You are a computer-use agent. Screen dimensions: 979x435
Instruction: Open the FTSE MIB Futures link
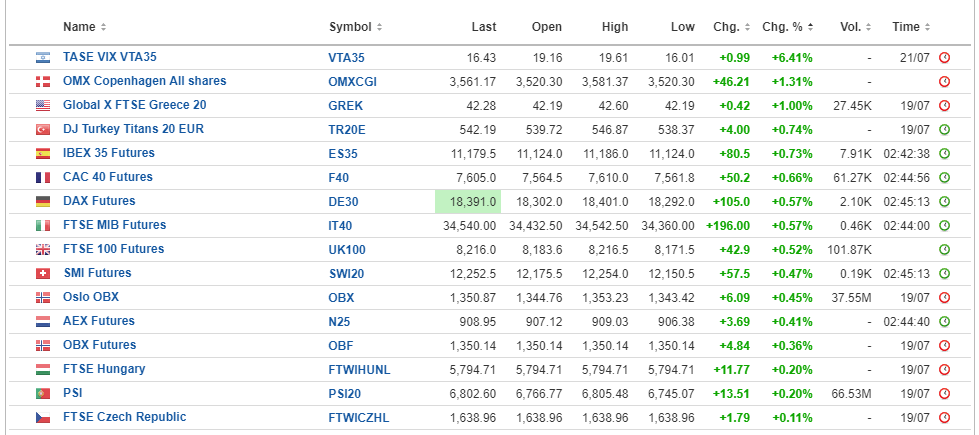point(114,225)
